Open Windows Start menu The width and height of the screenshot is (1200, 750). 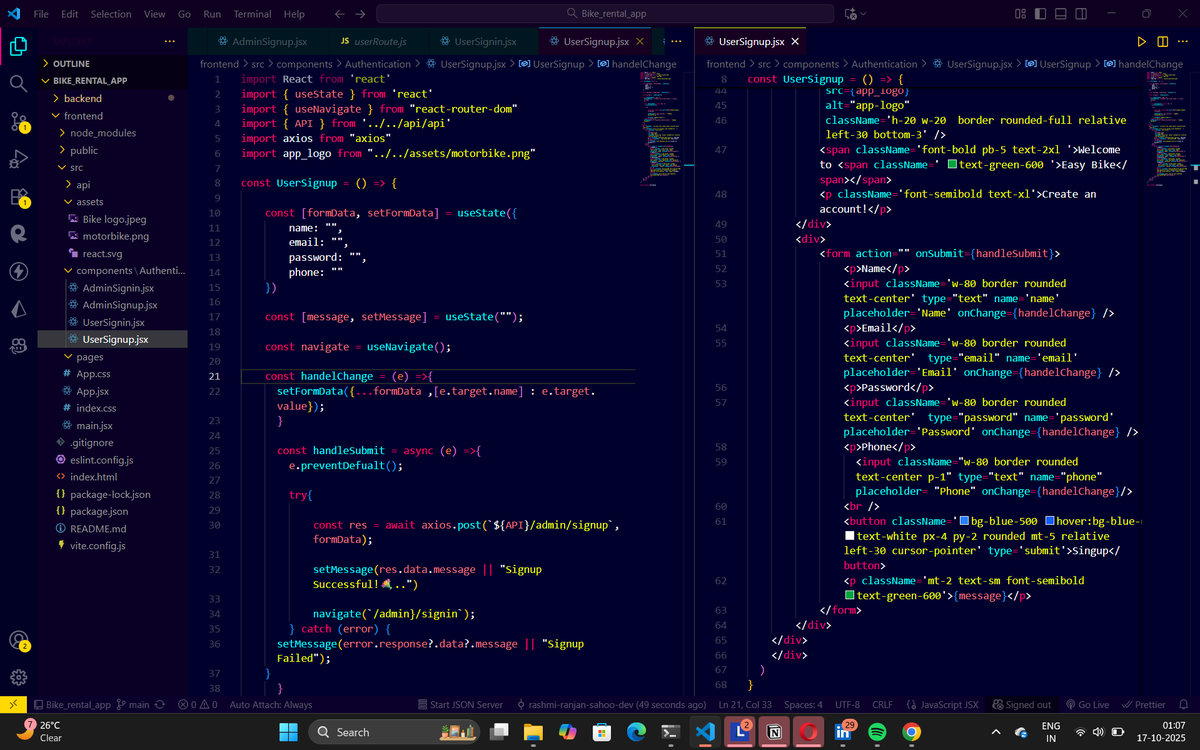point(288,732)
